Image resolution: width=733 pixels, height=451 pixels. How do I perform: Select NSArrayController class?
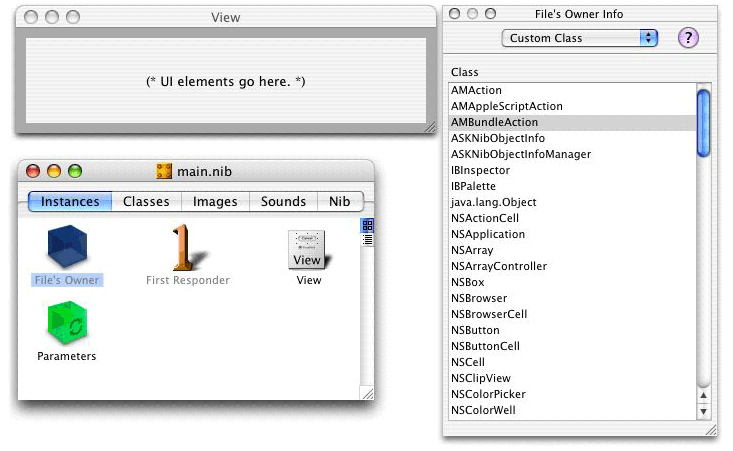(572, 266)
